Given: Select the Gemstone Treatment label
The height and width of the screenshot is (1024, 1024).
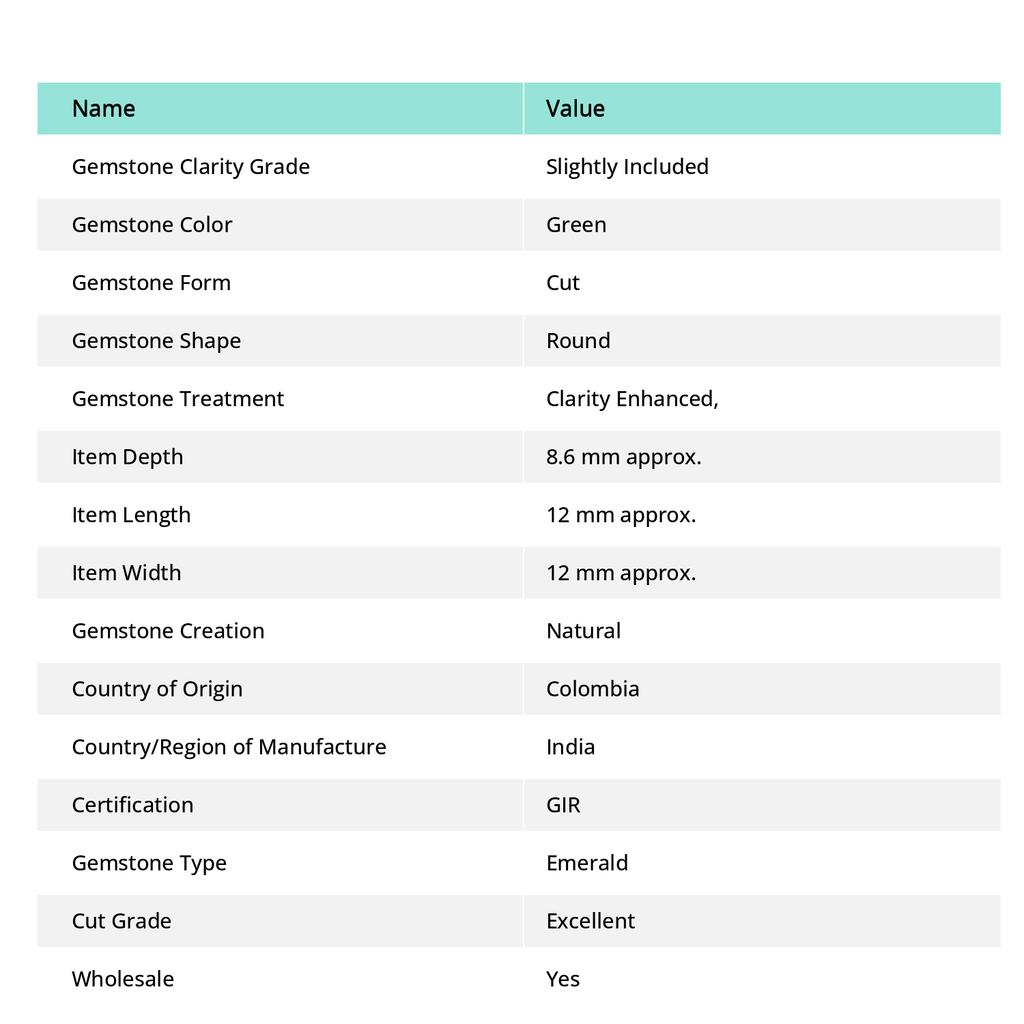Looking at the screenshot, I should click(x=178, y=398).
